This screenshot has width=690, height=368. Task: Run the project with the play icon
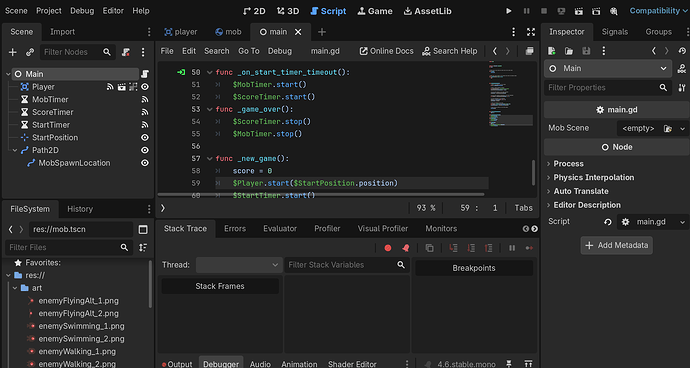(509, 11)
